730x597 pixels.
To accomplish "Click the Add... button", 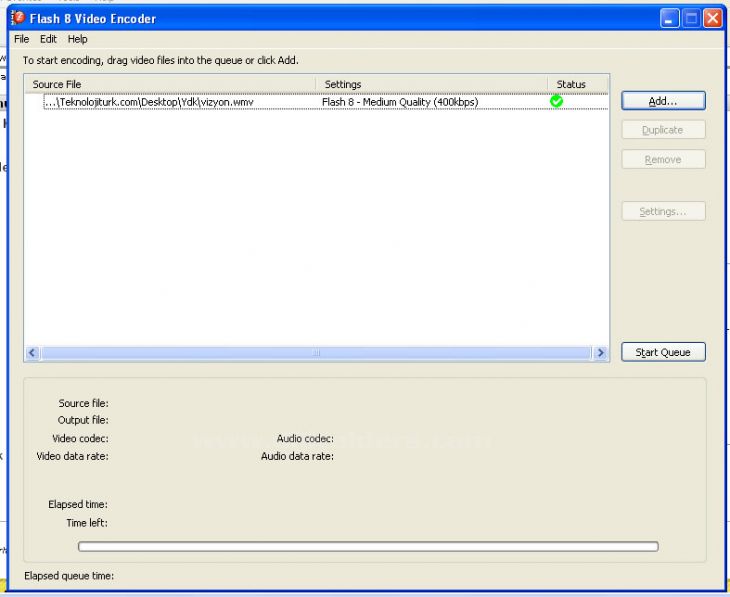I will pyautogui.click(x=663, y=101).
